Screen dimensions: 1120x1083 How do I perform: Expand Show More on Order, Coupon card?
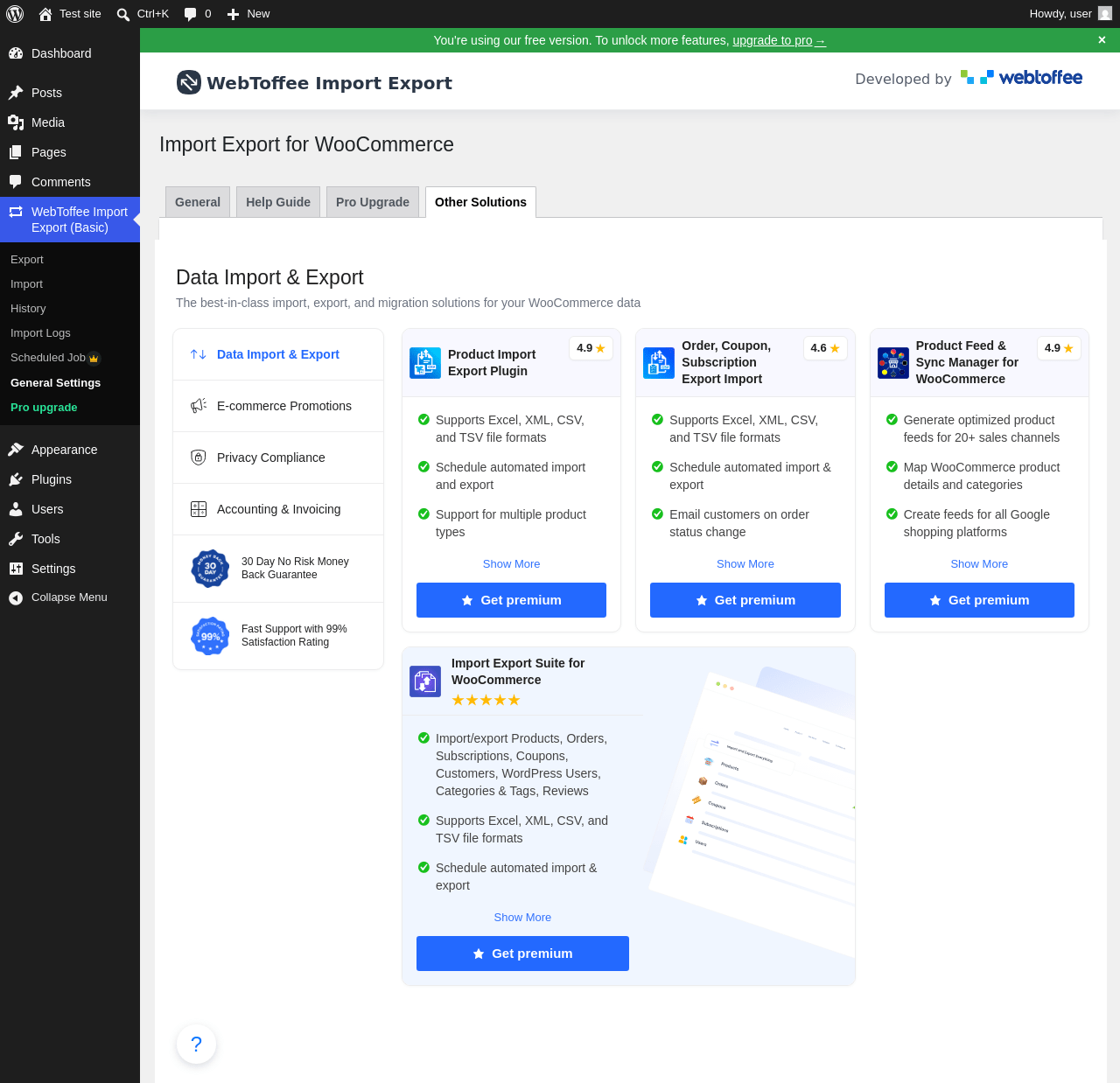(745, 564)
